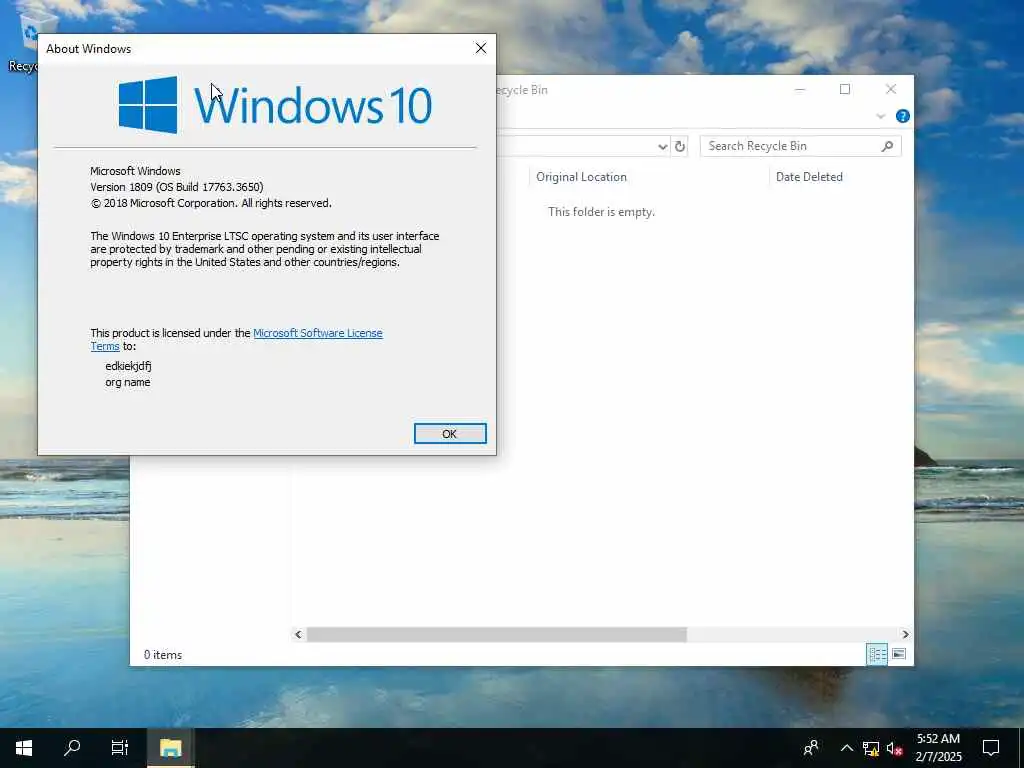
Task: Switch to large icons view in Recycle Bin
Action: pyautogui.click(x=899, y=654)
